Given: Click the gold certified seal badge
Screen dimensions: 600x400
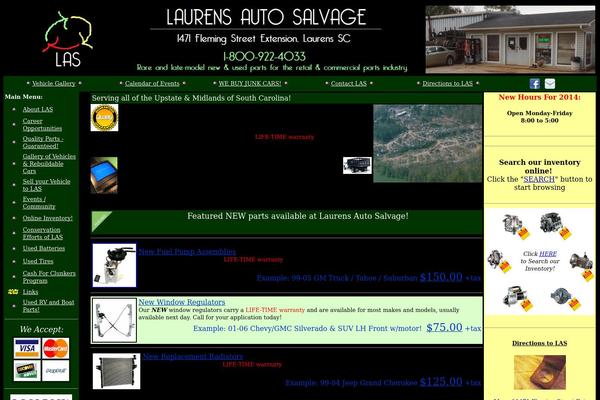Looking at the screenshot, I should (x=104, y=118).
